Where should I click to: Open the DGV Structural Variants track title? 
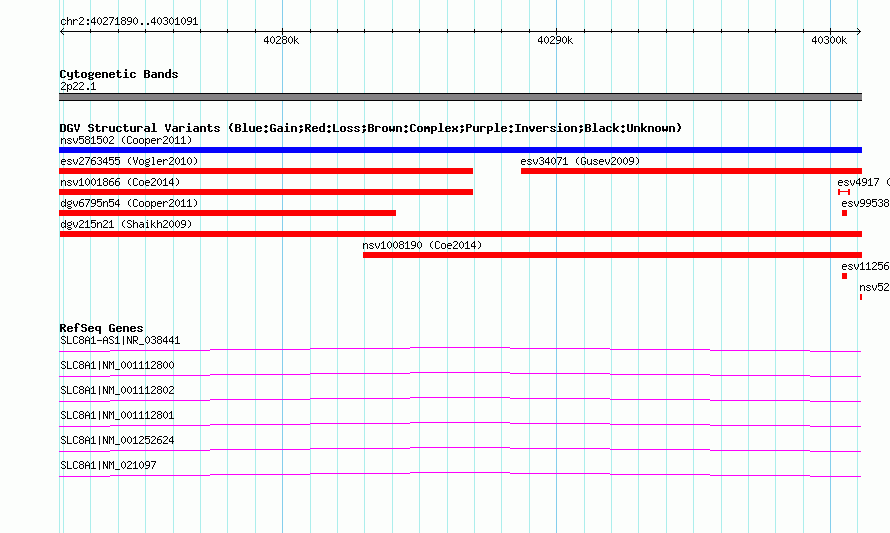click(x=371, y=128)
